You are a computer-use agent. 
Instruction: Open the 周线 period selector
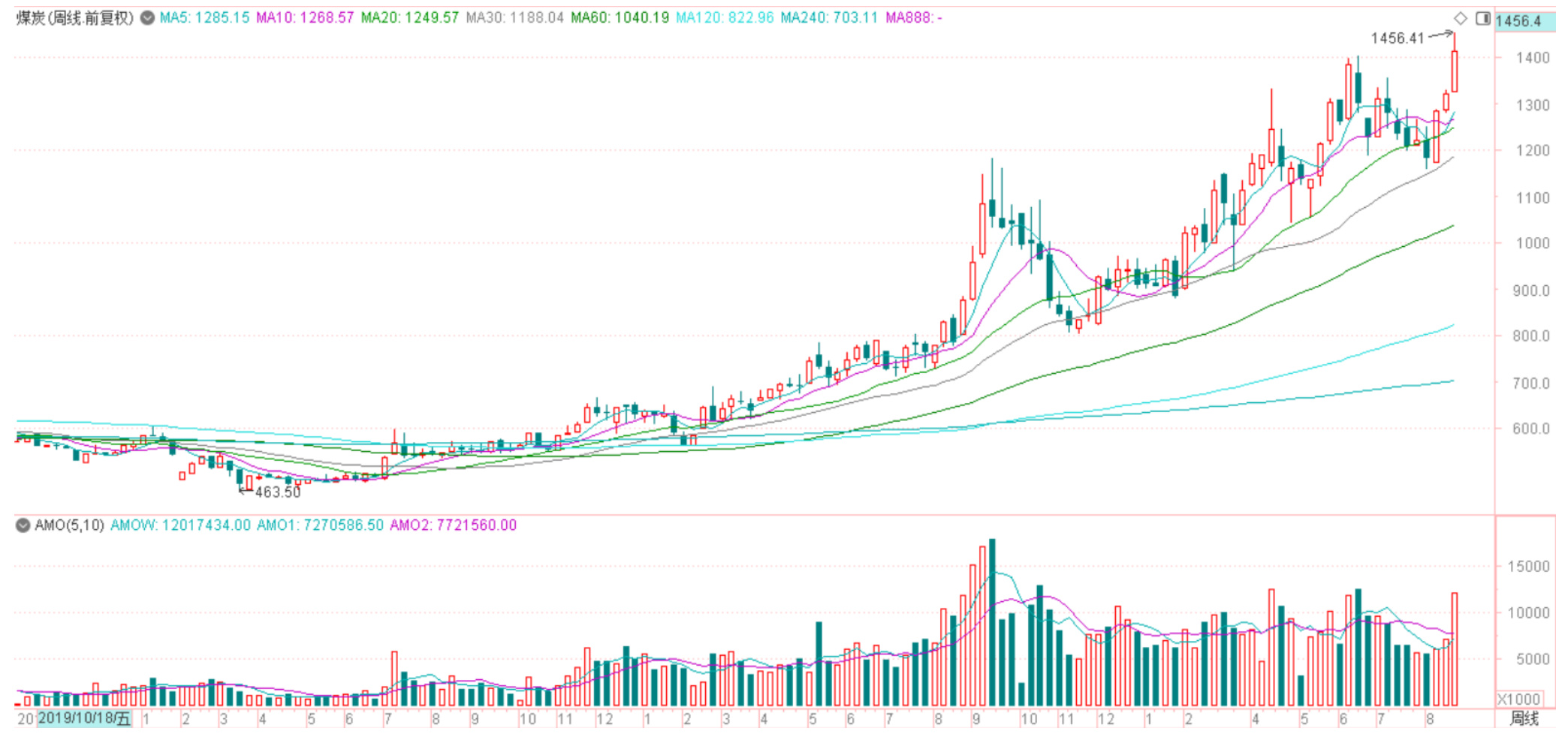pyautogui.click(x=1524, y=718)
